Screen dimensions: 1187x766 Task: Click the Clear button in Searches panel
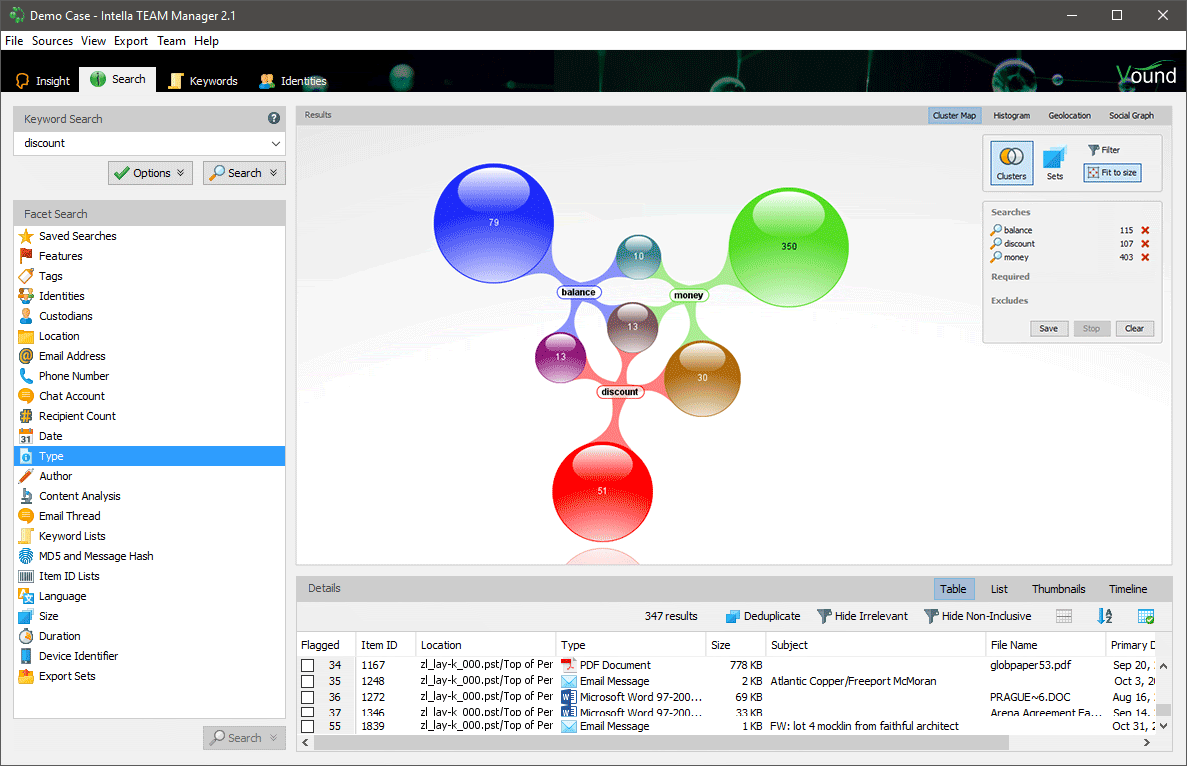click(1134, 328)
